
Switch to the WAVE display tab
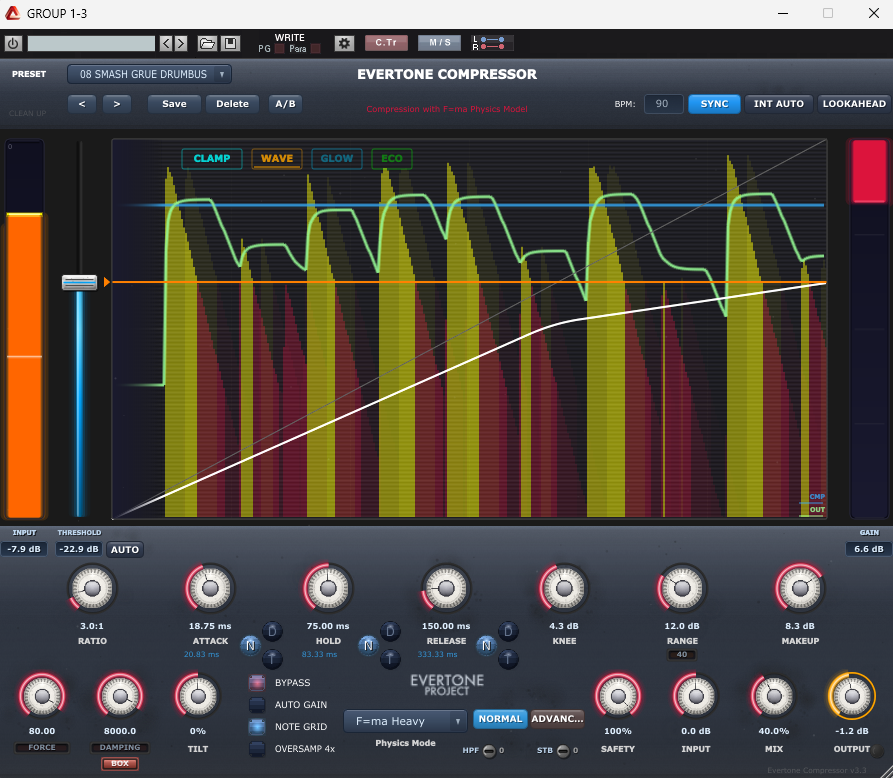tap(277, 158)
